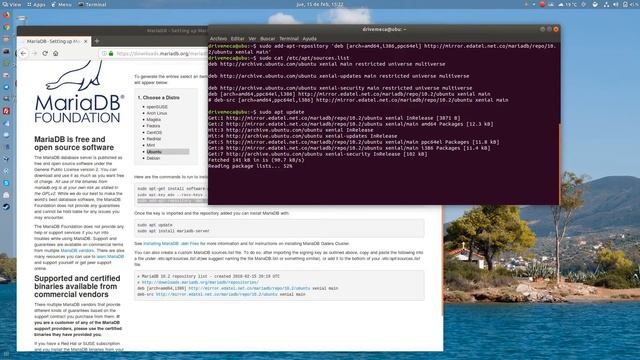Screen dimensions: 640x360
Task: Close the MariaDB browser tab
Action: pos(86,41)
